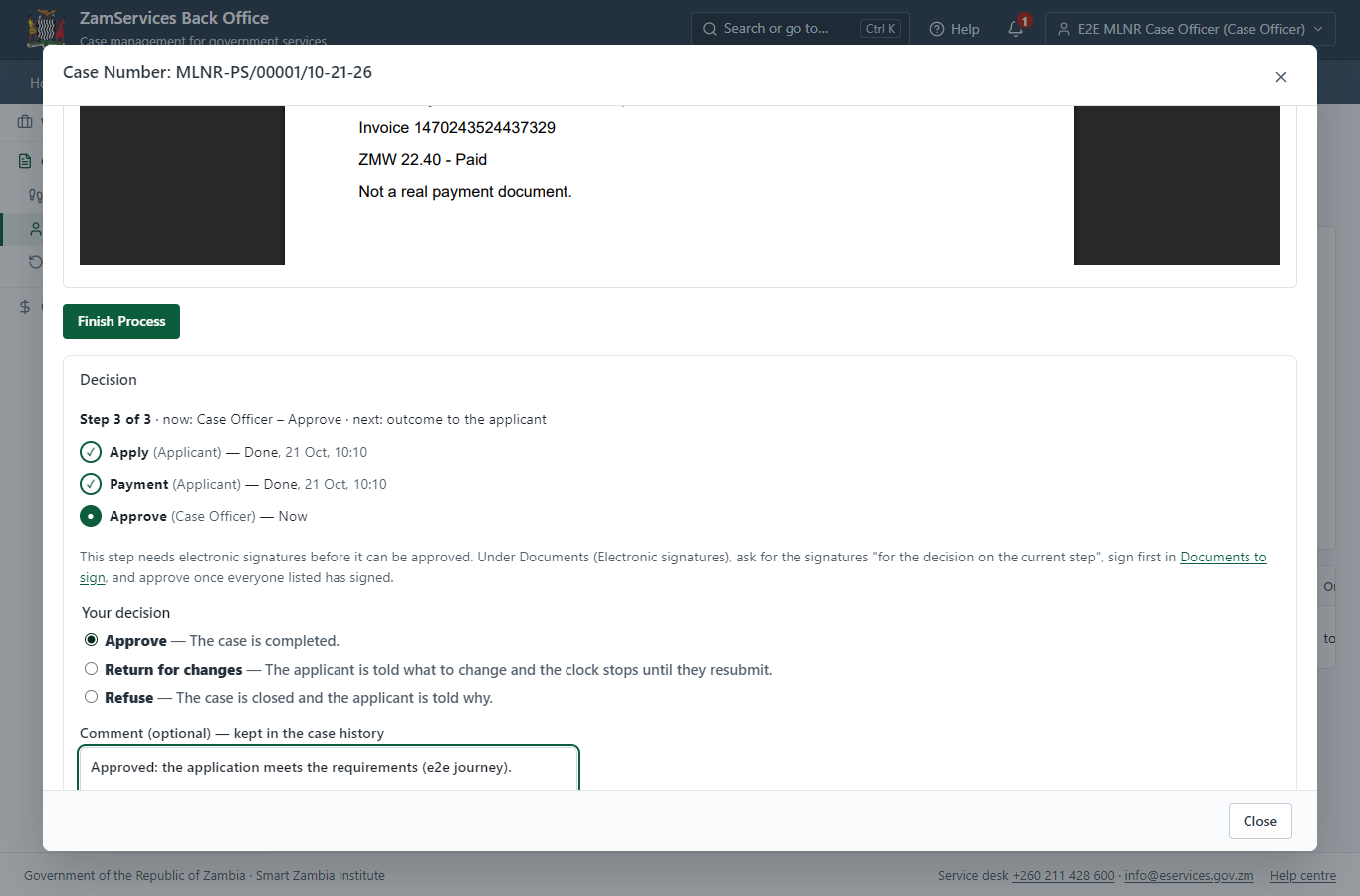The width and height of the screenshot is (1360, 896).
Task: Click into the Comment text box
Action: coord(329,769)
